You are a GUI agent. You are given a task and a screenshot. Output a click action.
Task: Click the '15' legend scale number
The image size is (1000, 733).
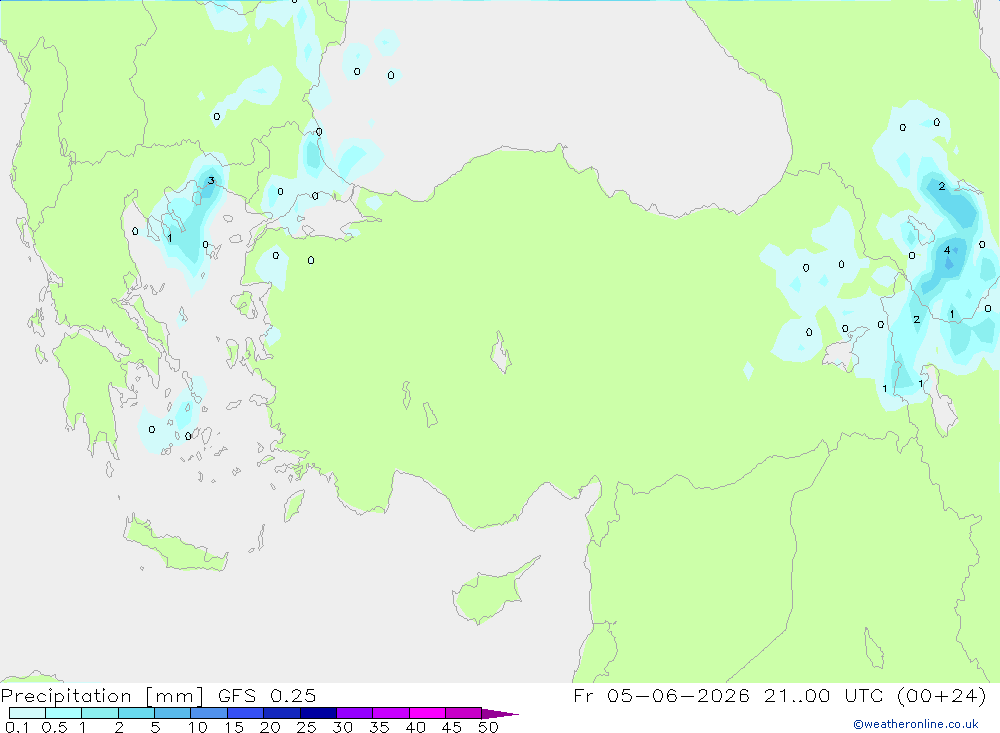click(x=234, y=727)
